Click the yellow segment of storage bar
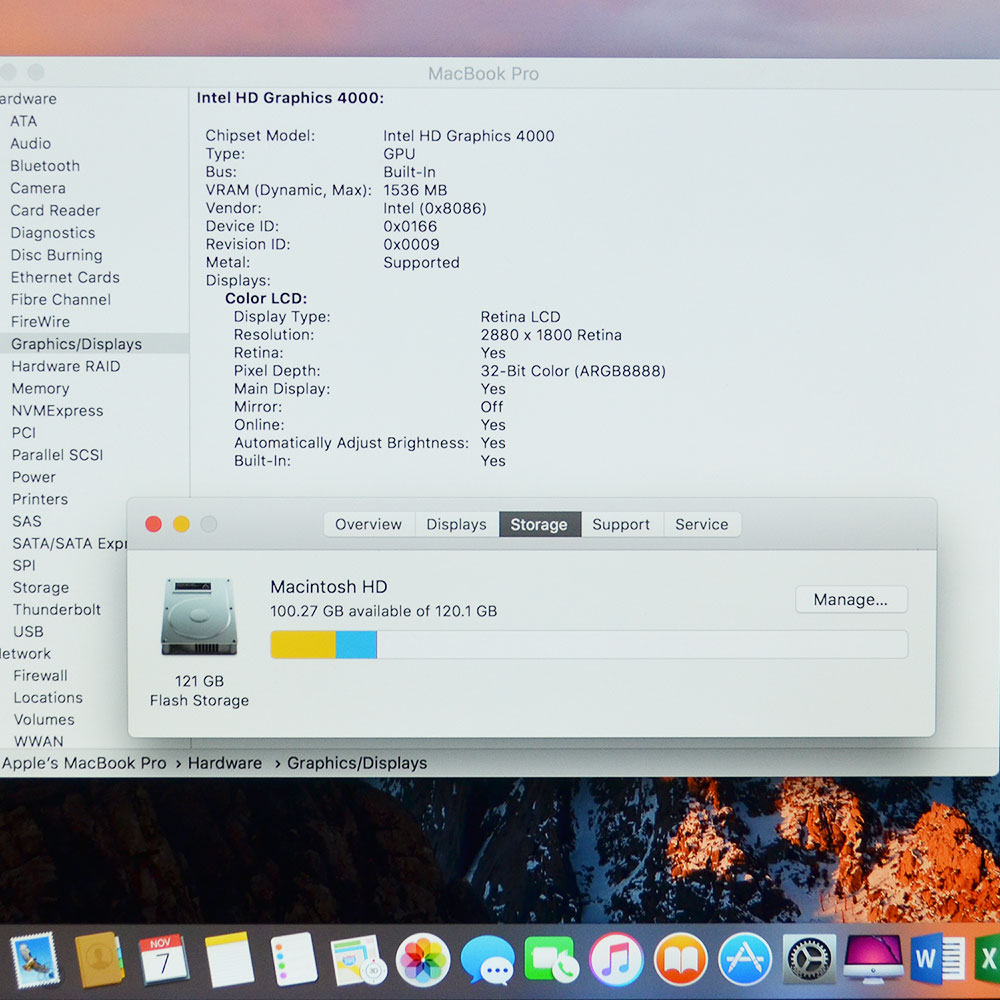This screenshot has height=1000, width=1000. pos(303,645)
